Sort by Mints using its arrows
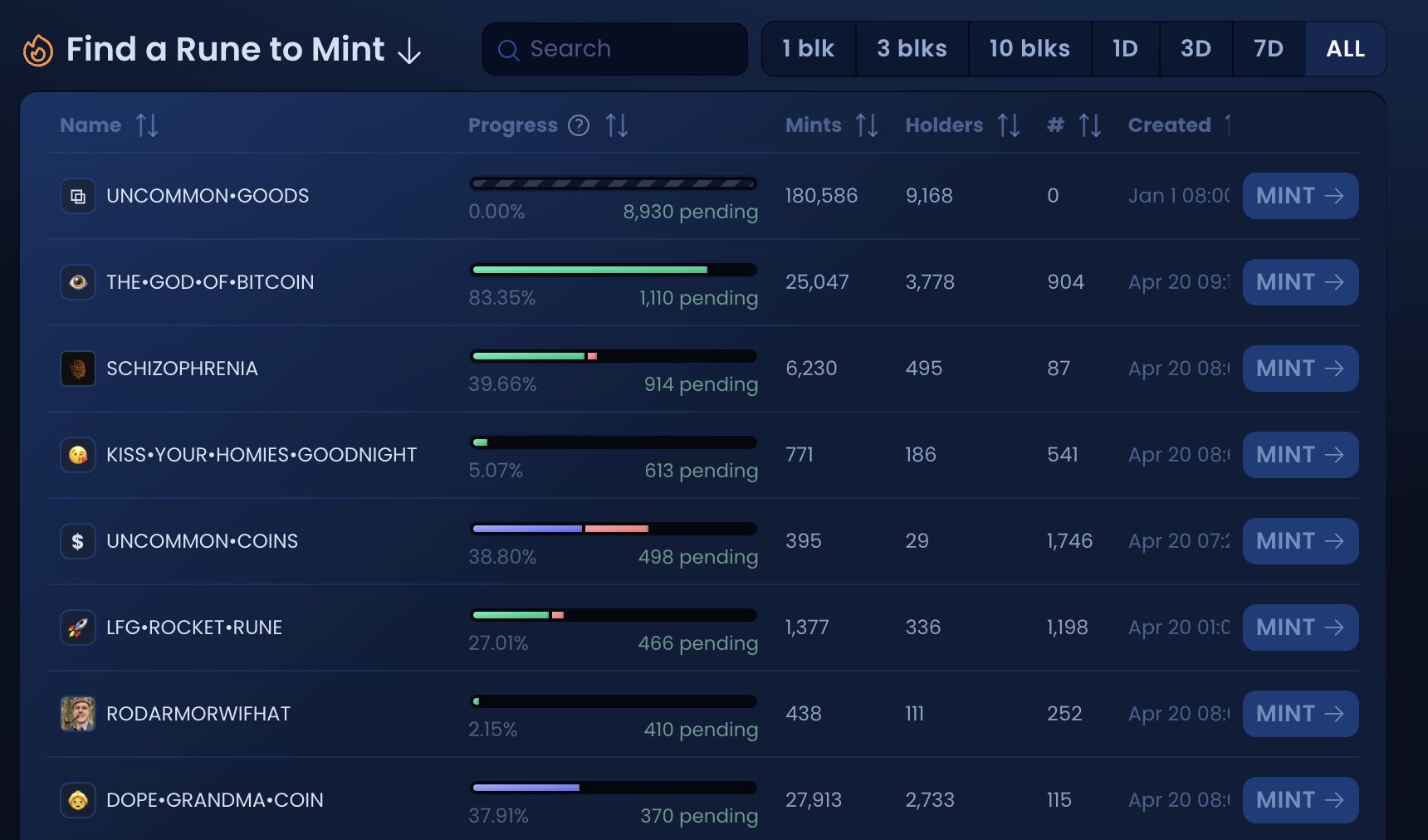1428x840 pixels. tap(867, 125)
